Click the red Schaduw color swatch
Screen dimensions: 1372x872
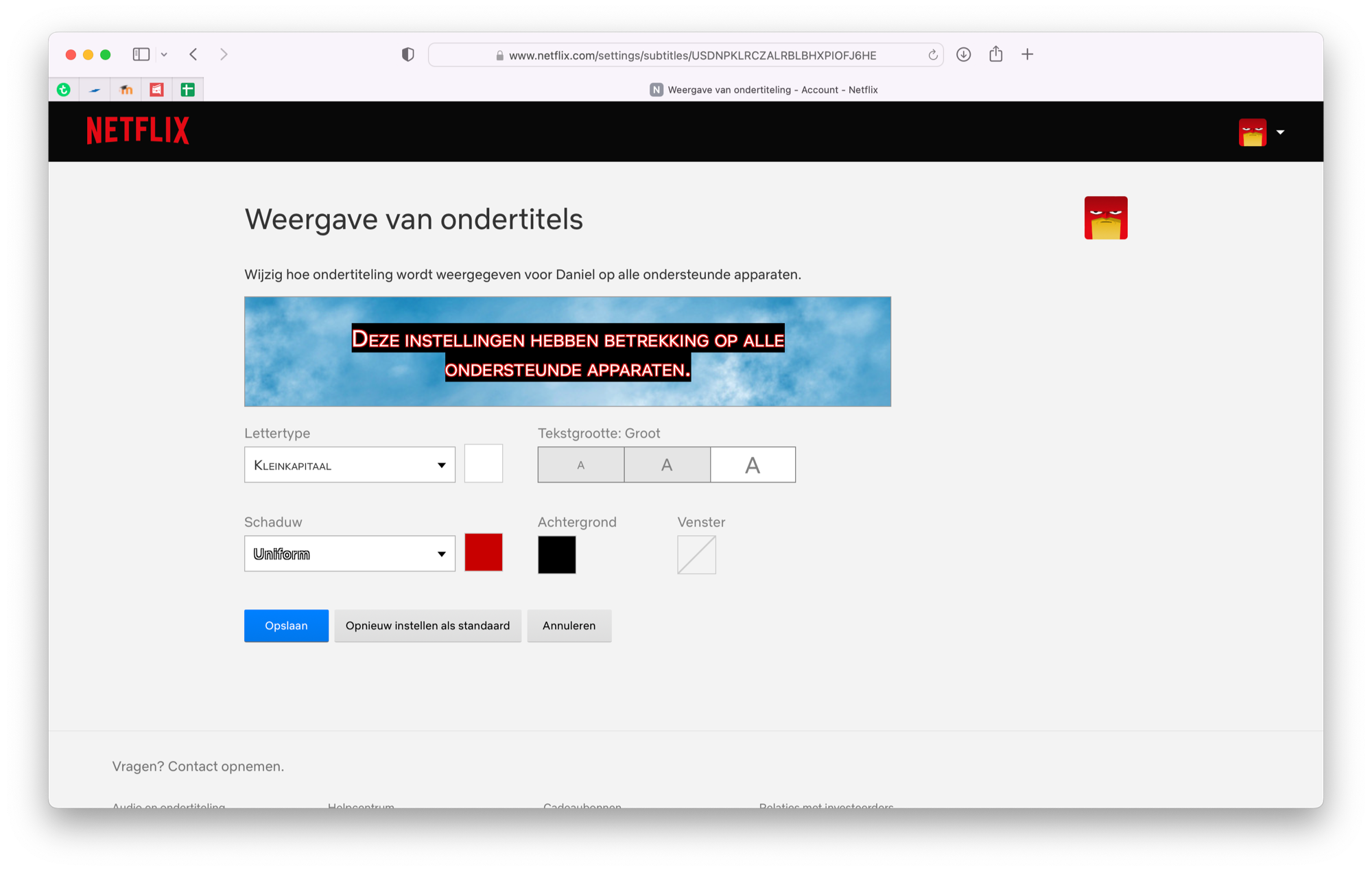click(484, 552)
